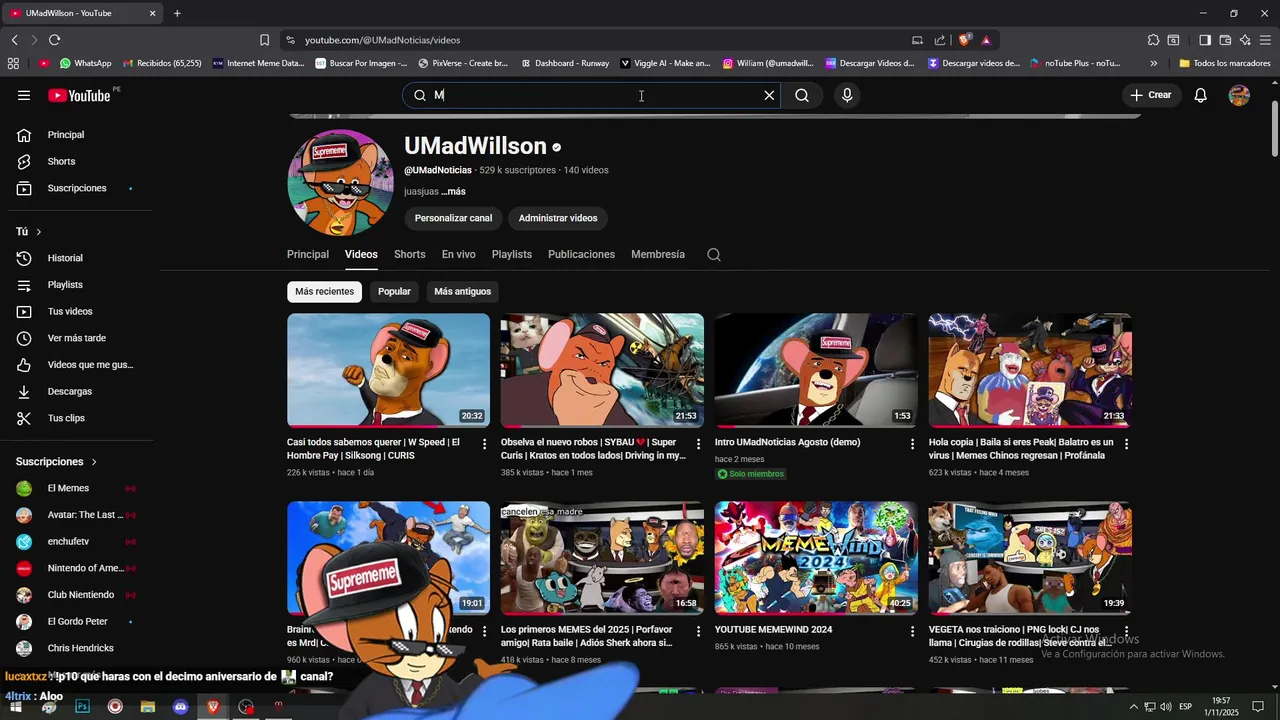Switch to the Shorts channel tab

[x=409, y=254]
